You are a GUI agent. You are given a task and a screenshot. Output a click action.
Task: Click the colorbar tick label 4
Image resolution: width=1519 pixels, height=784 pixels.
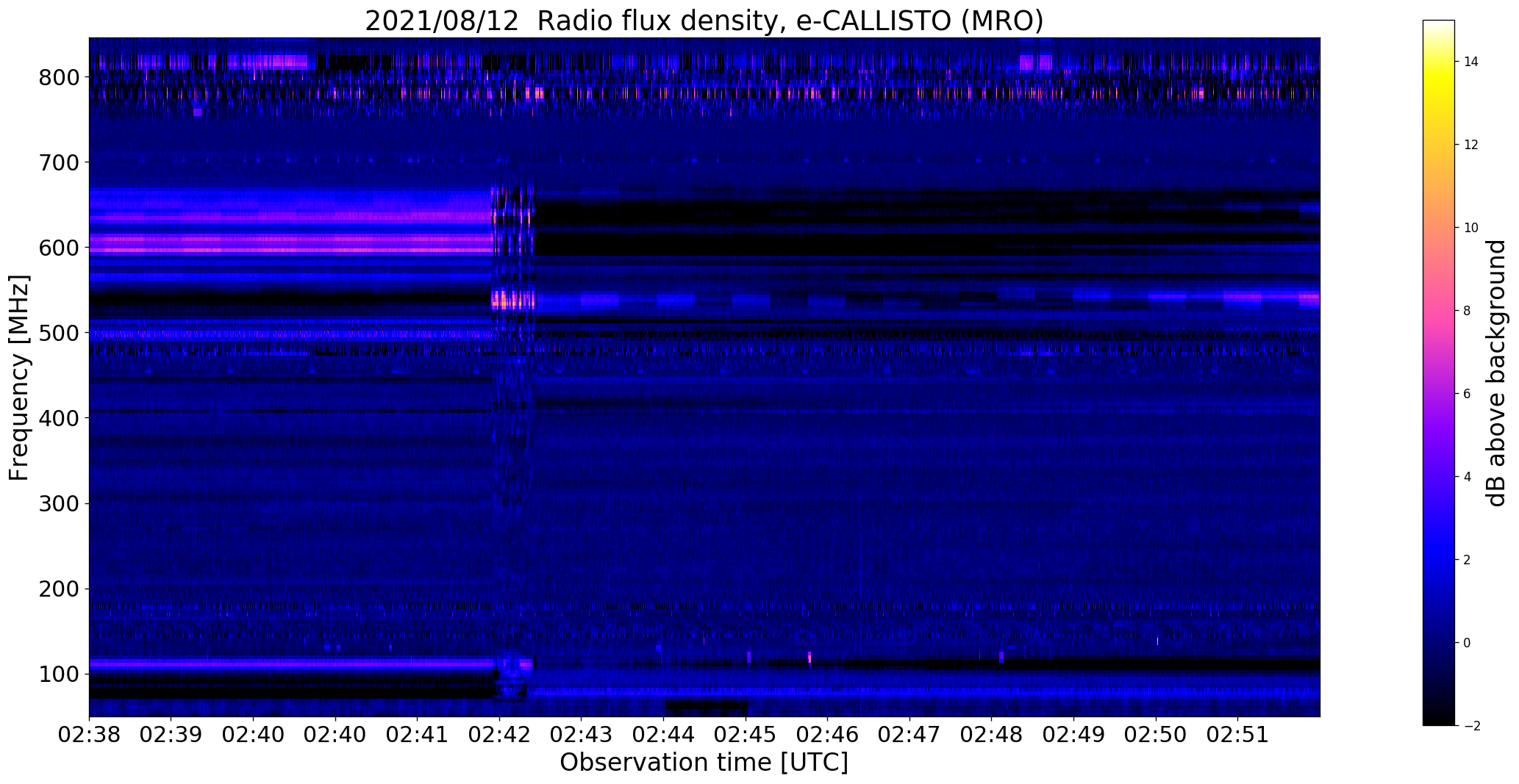[1468, 477]
